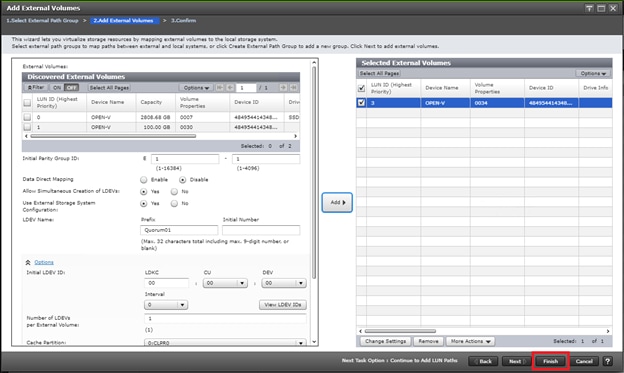The width and height of the screenshot is (624, 373).
Task: Sort by Device Name in Discovered Volumes
Action: click(x=111, y=102)
